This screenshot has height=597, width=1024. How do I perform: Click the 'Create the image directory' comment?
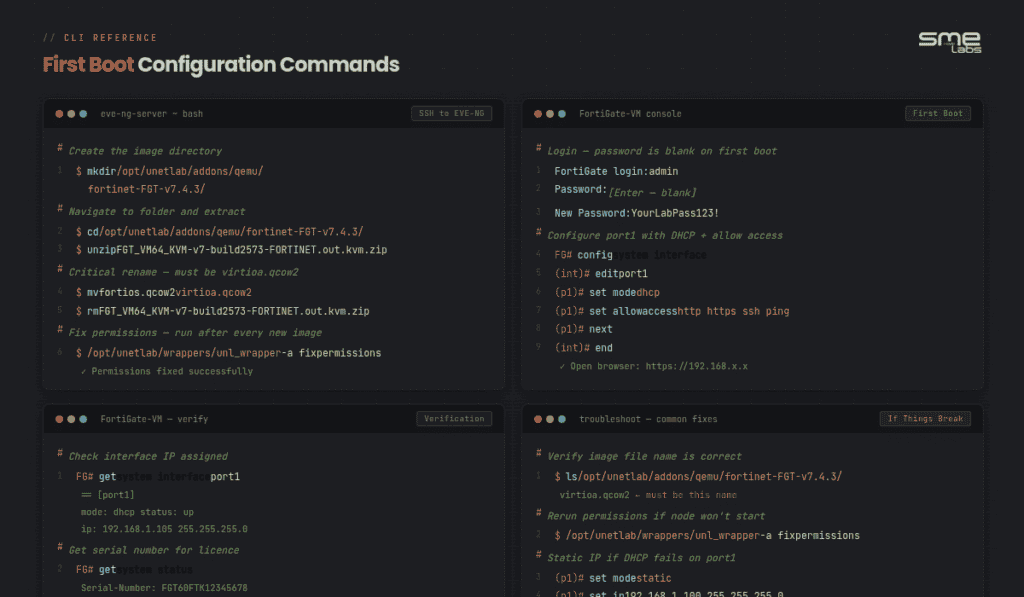point(145,151)
